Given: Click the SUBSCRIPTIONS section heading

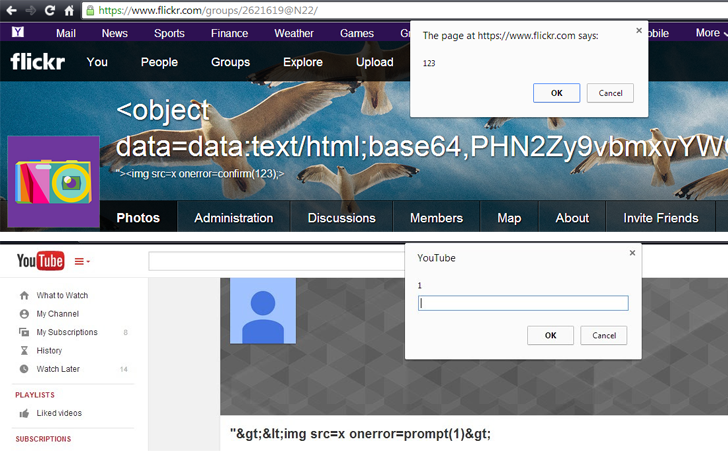Looking at the screenshot, I should coord(43,439).
